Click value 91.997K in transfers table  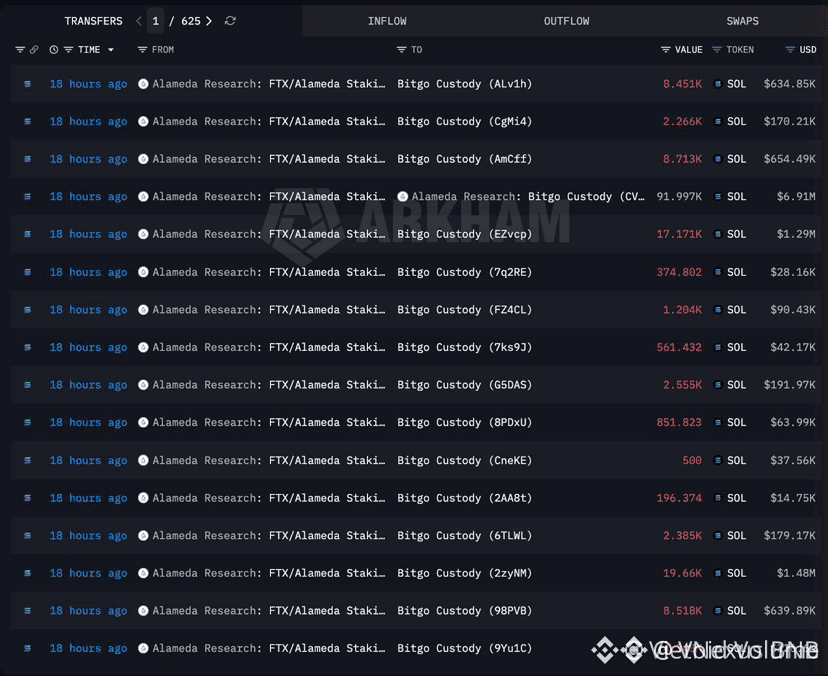(679, 196)
